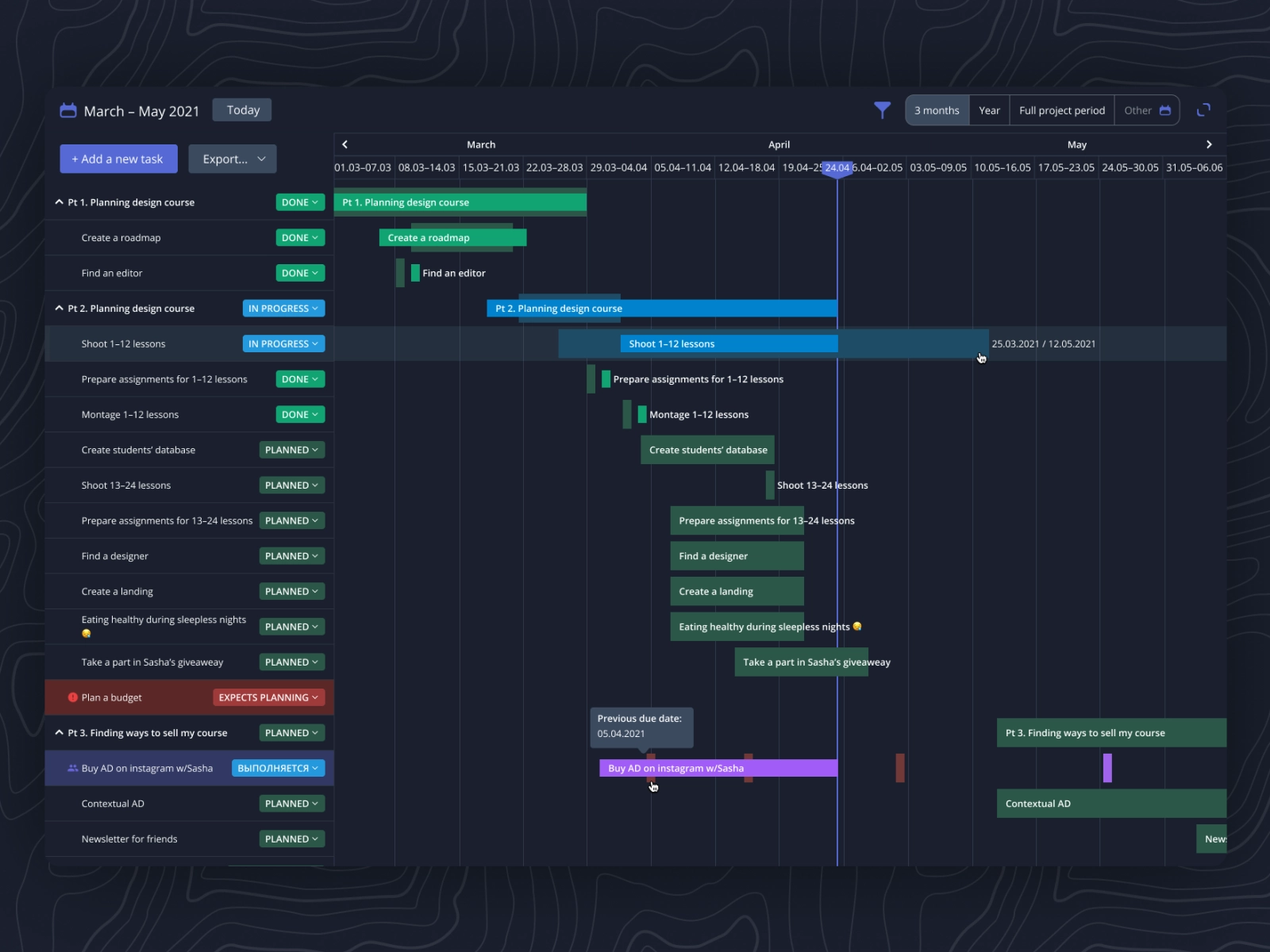Image resolution: width=1270 pixels, height=952 pixels.
Task: Jump to the current date with Today
Action: click(242, 110)
